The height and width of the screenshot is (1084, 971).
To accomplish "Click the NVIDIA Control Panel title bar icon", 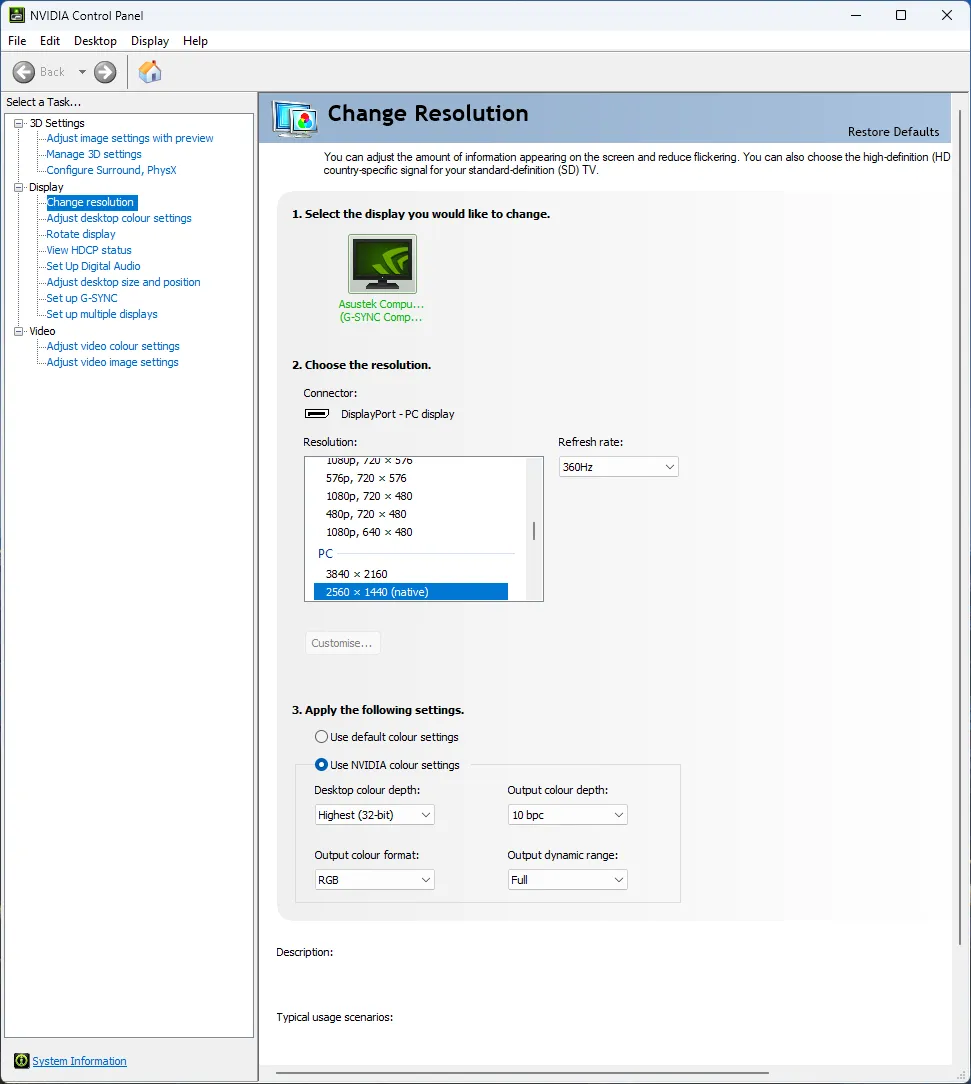I will pos(17,15).
